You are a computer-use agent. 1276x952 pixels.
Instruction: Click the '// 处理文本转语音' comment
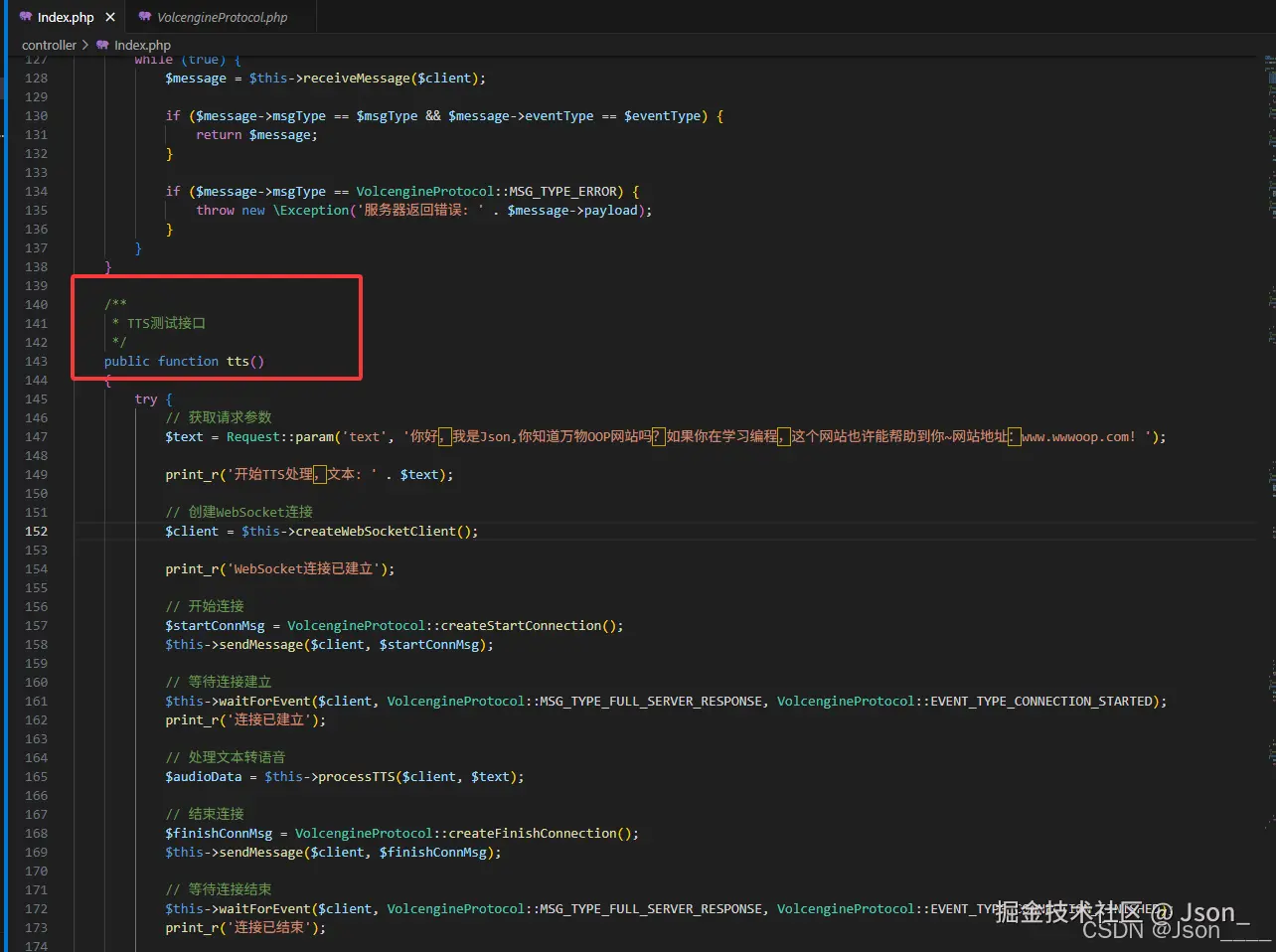point(225,757)
